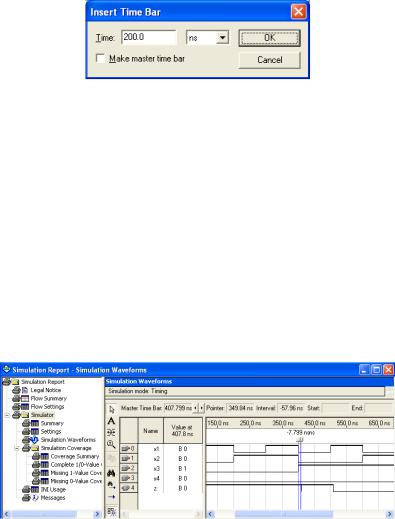The image size is (395, 519).
Task: Open Flow Summary report
Action: [49, 398]
